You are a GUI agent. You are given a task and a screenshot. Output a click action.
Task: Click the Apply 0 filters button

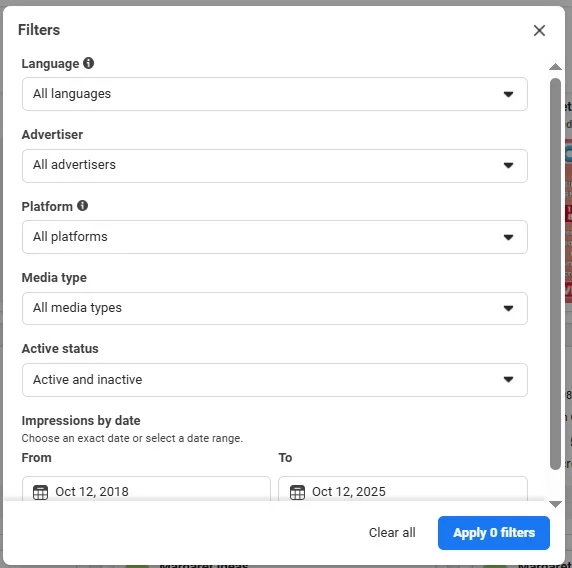[494, 533]
